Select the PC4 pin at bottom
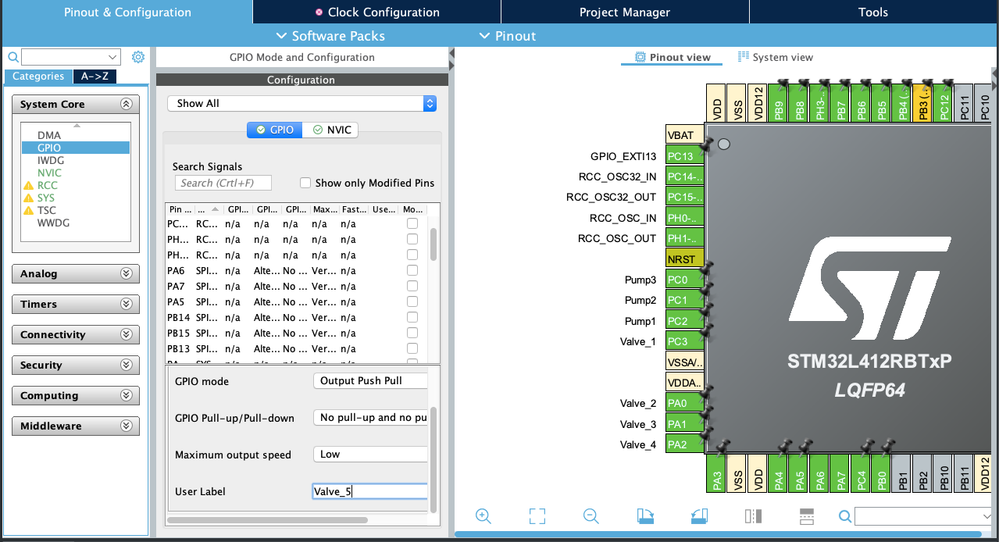Image resolution: width=999 pixels, height=542 pixels. coord(861,473)
